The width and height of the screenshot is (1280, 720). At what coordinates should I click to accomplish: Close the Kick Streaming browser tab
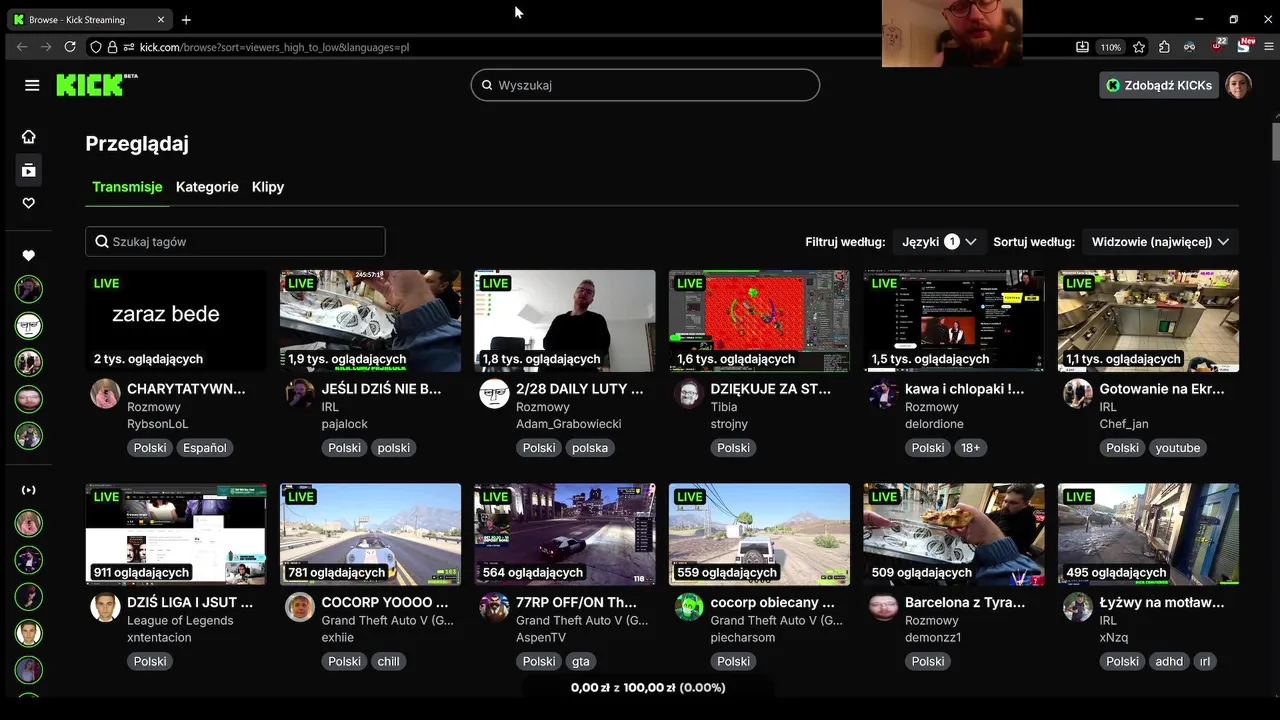(x=161, y=20)
